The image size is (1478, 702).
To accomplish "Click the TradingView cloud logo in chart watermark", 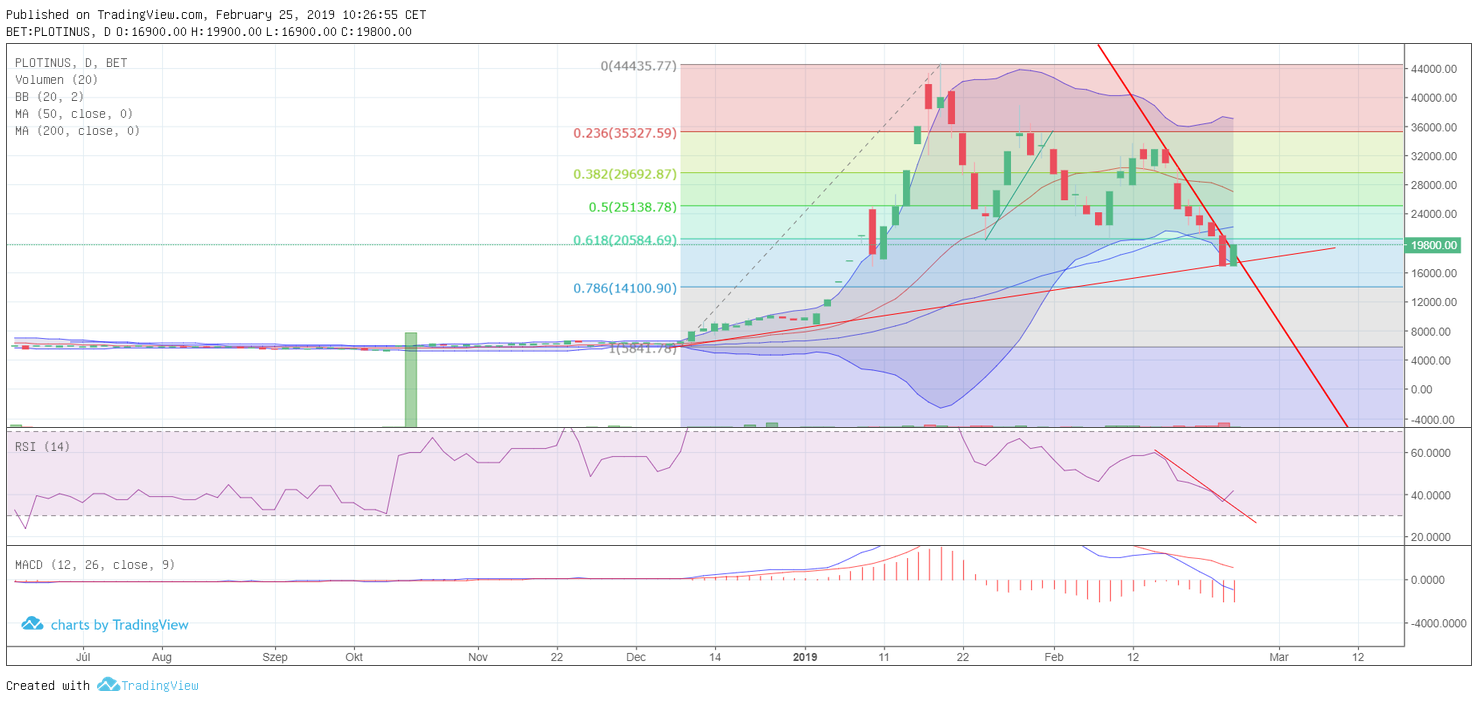I will pyautogui.click(x=32, y=624).
